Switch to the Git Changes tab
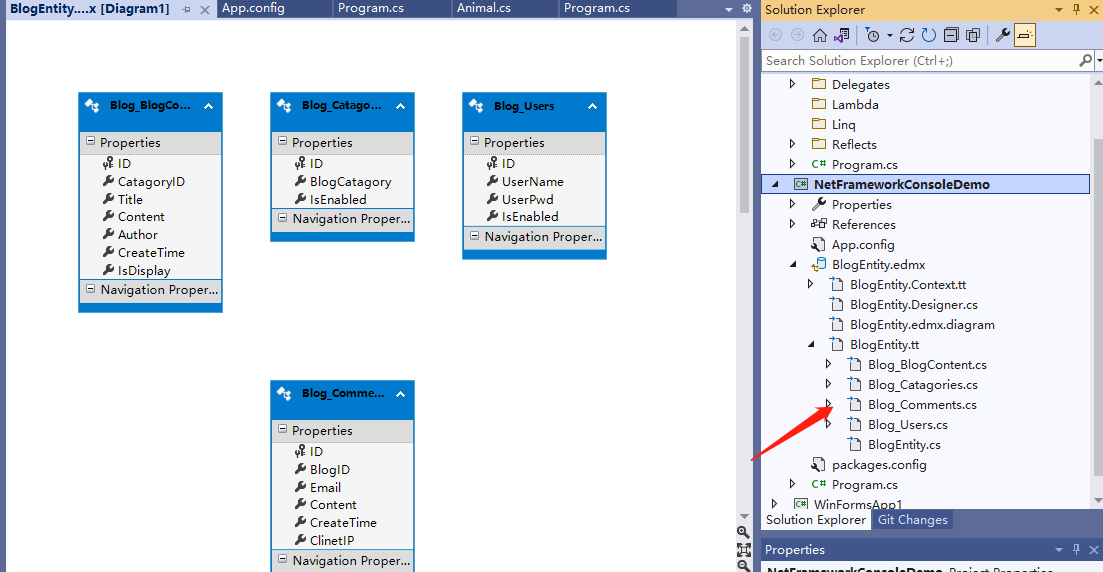Image resolution: width=1103 pixels, height=572 pixels. [x=912, y=519]
